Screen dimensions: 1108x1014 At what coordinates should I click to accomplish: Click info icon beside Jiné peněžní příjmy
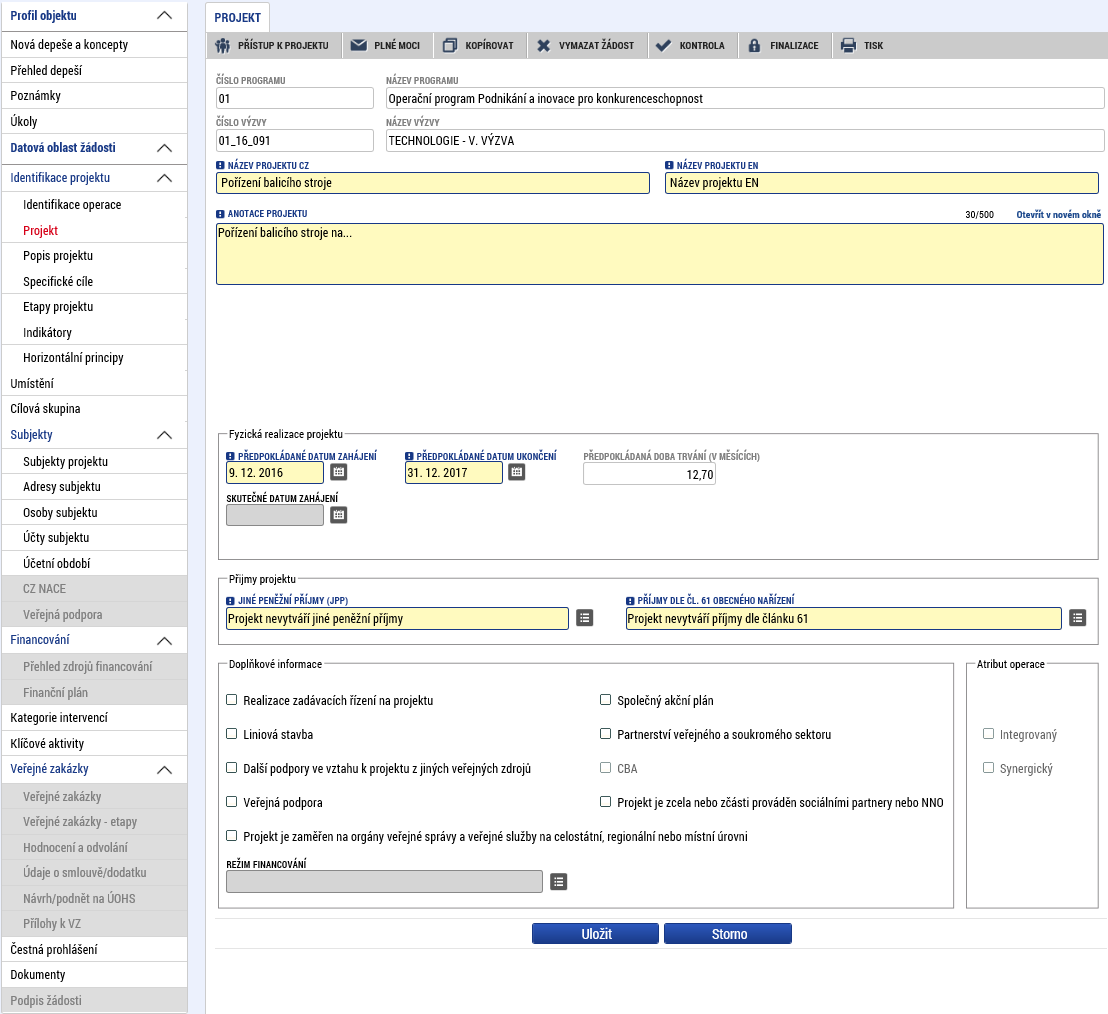tap(230, 601)
